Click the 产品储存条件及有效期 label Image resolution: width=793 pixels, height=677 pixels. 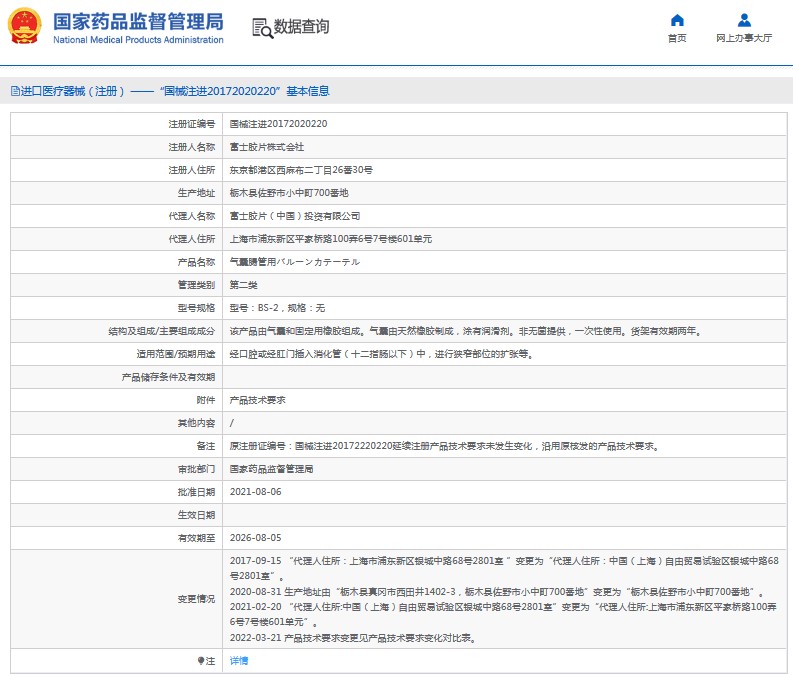click(x=168, y=377)
